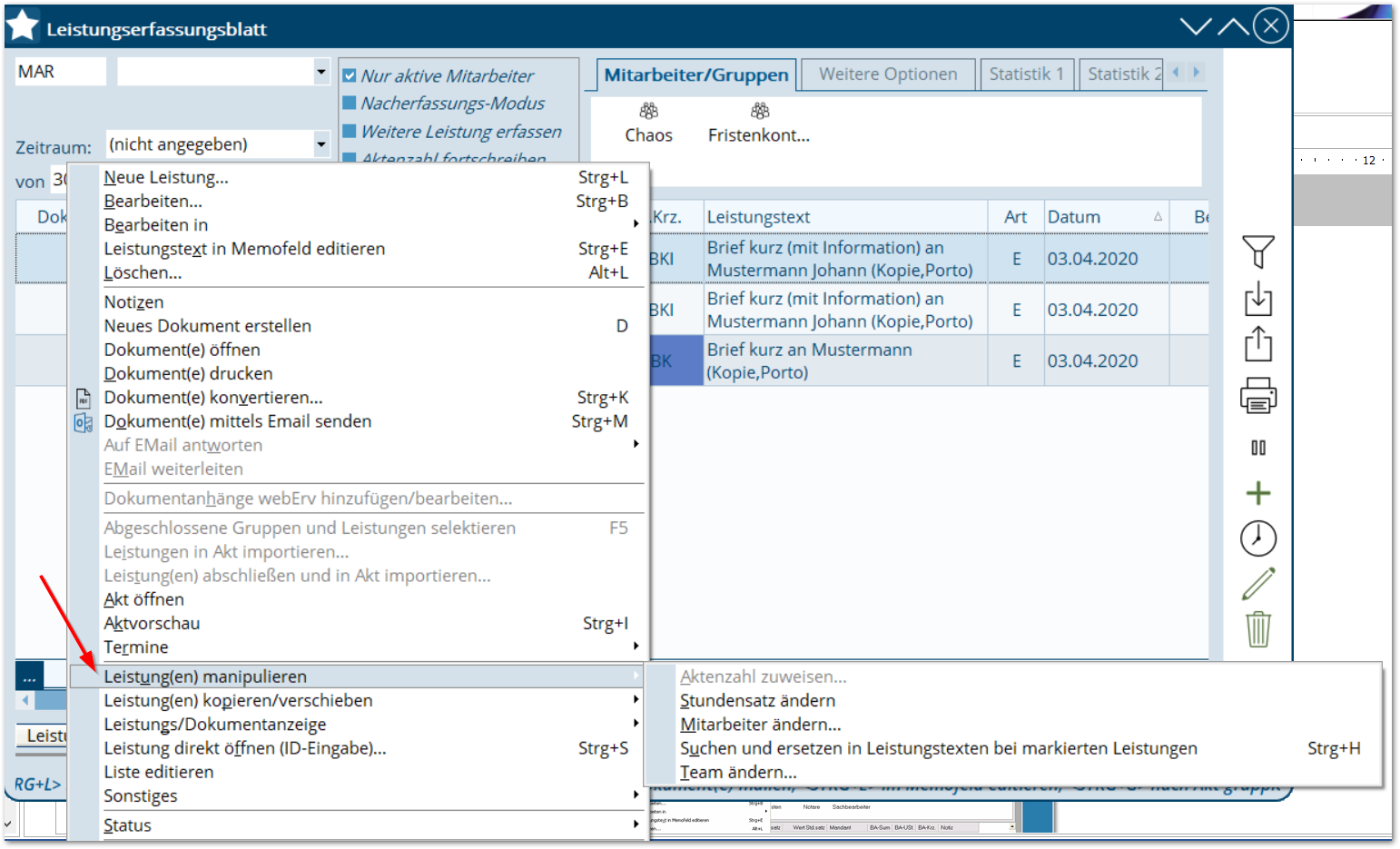
Task: Click the green pencil edit icon
Action: pos(1258,584)
